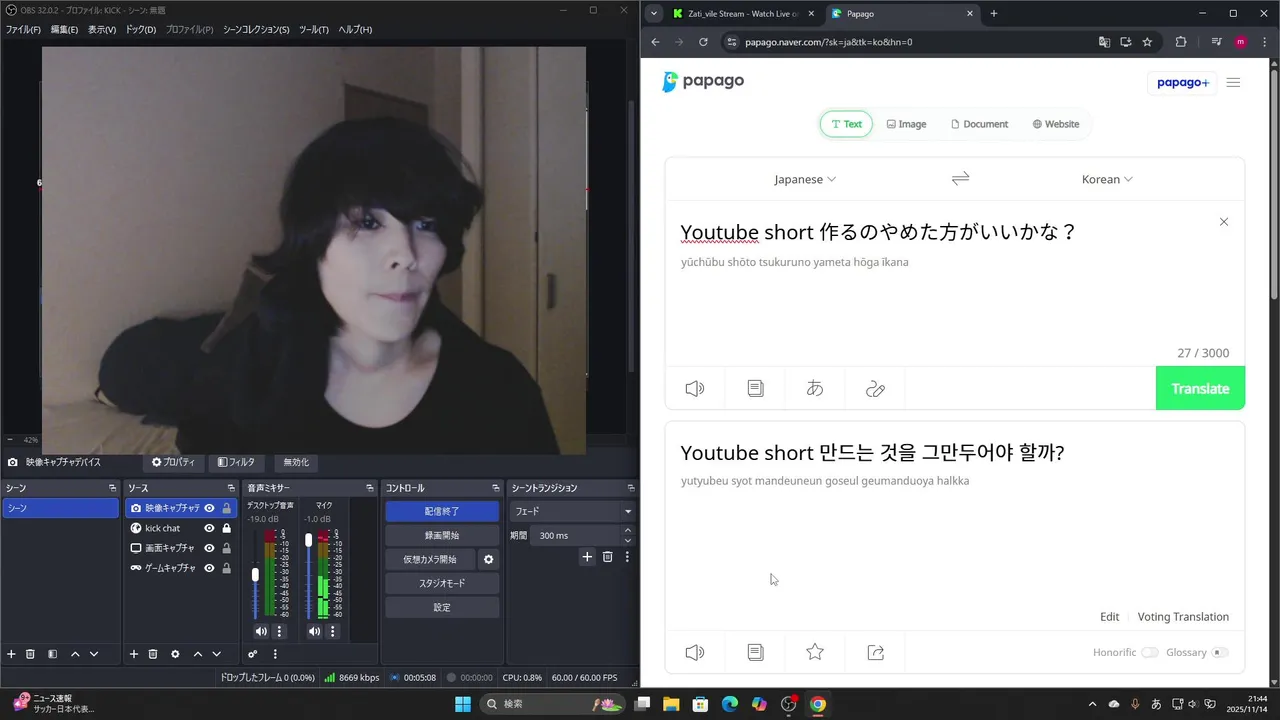Hide the kick chat source
The height and width of the screenshot is (720, 1280).
point(210,528)
